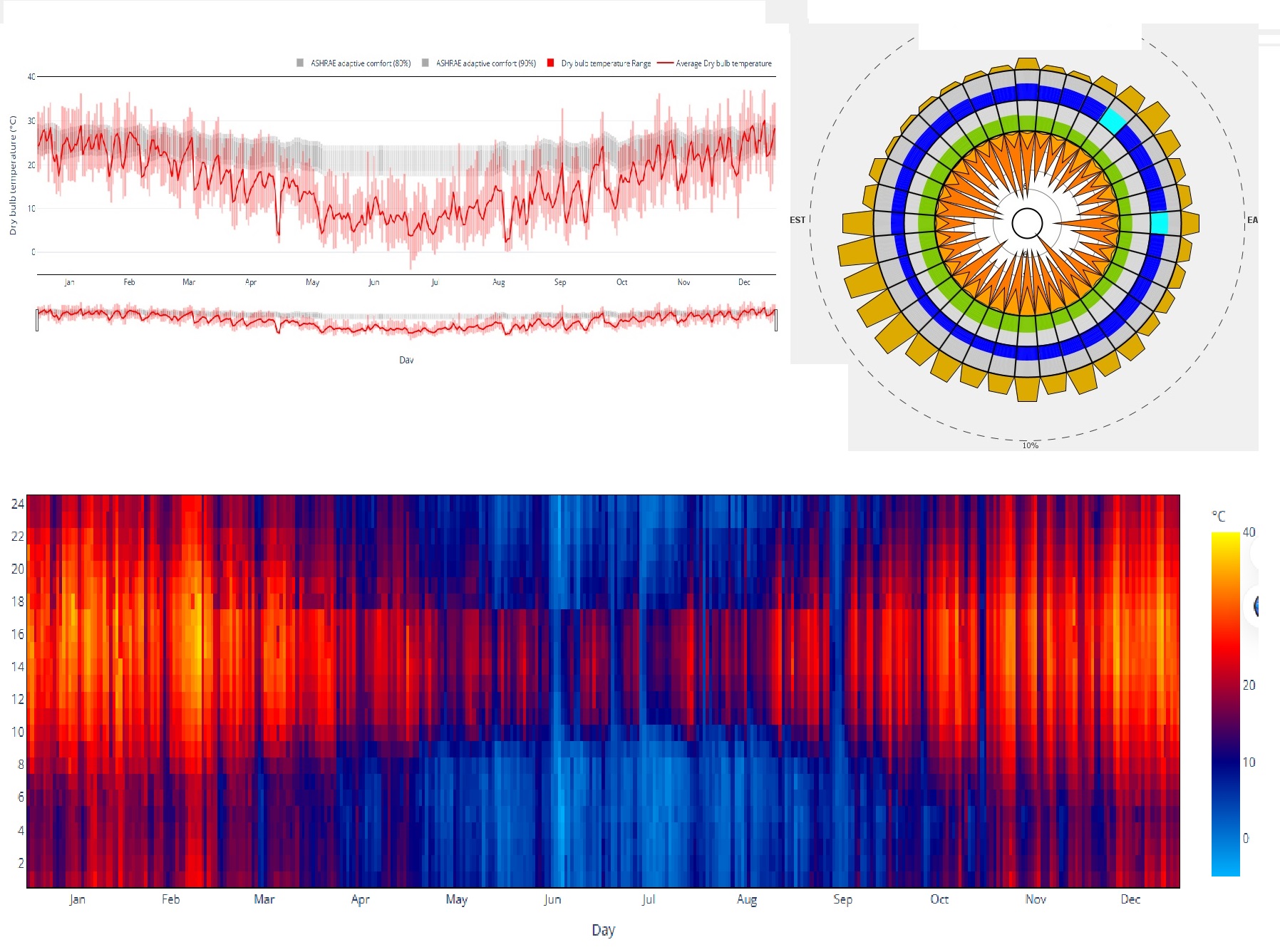Click the center circle of the wind rose
1280x952 pixels.
click(1027, 223)
